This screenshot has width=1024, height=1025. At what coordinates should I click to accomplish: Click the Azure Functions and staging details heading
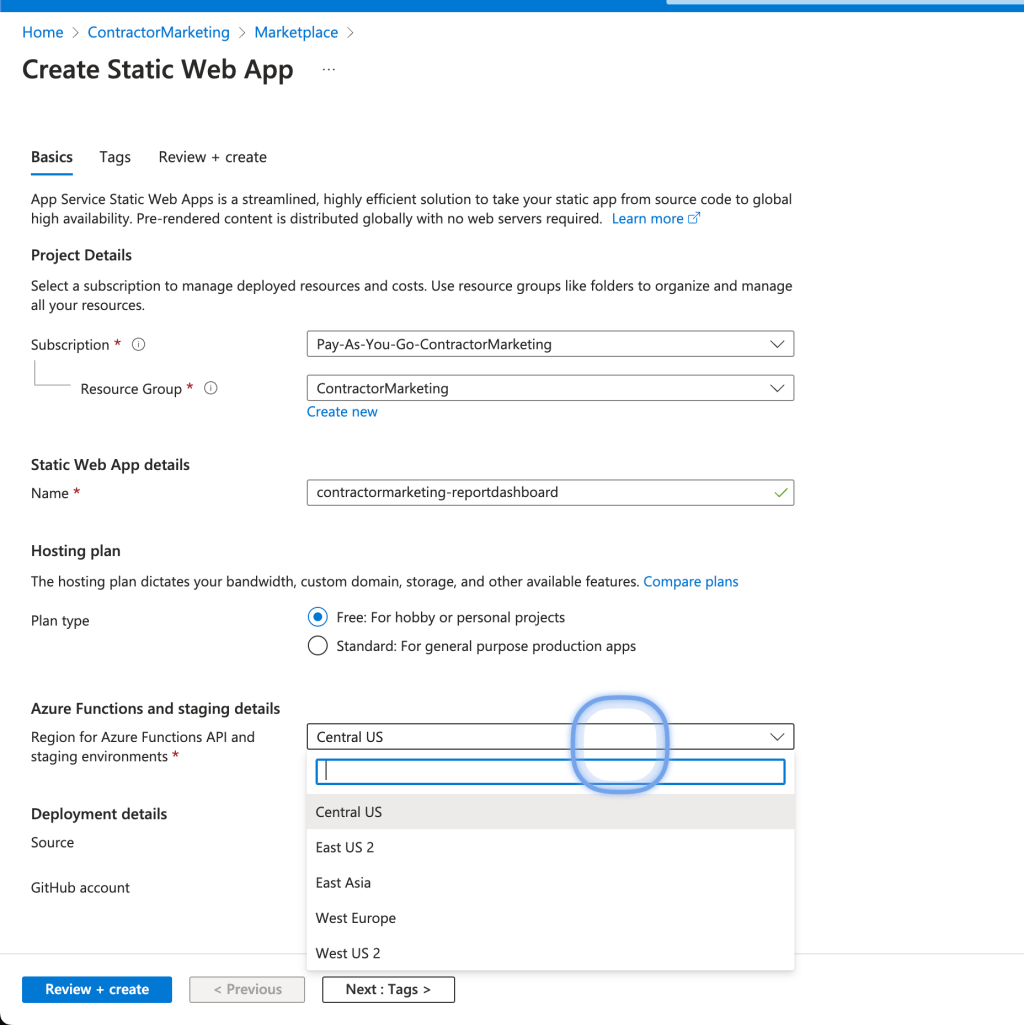click(x=155, y=709)
